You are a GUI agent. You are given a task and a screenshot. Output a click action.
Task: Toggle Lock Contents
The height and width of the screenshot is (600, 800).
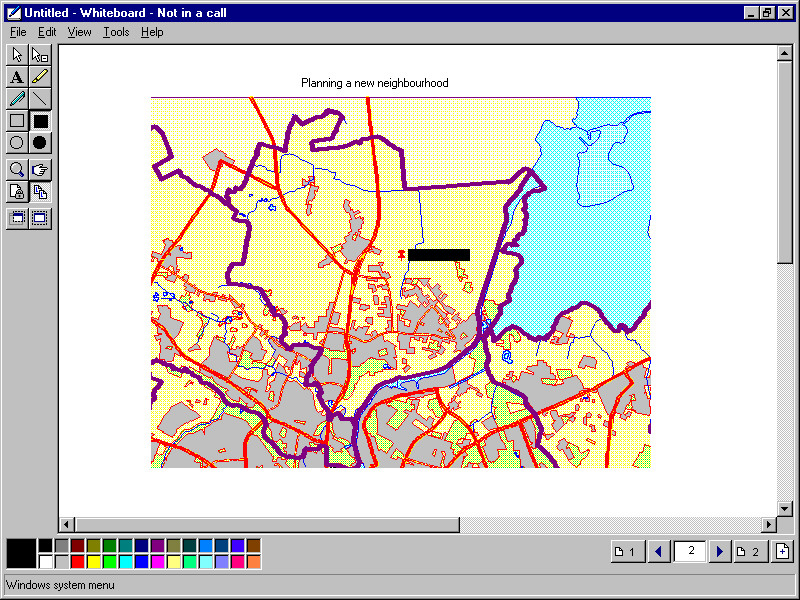point(17,192)
